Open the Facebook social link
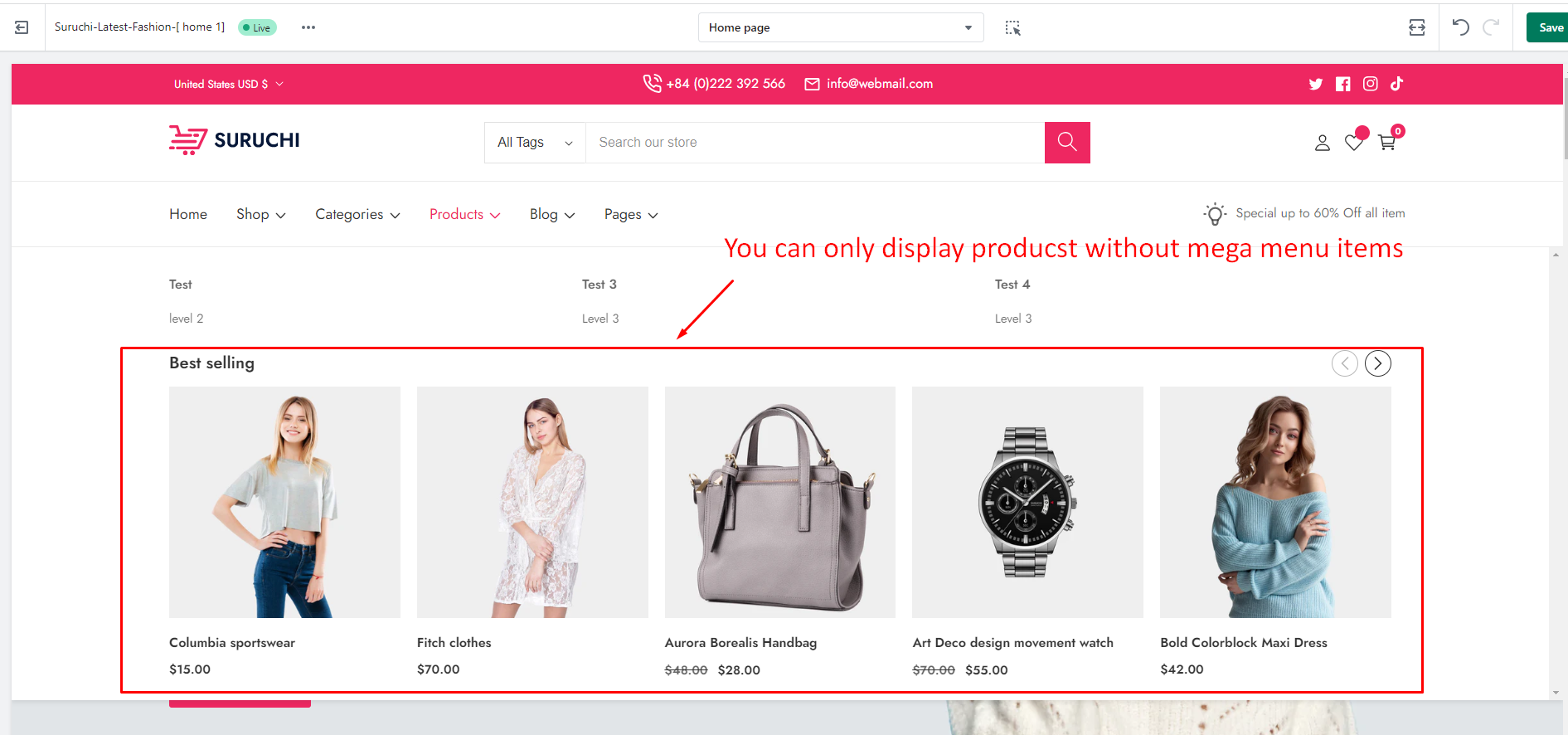The image size is (1568, 735). 1342,84
